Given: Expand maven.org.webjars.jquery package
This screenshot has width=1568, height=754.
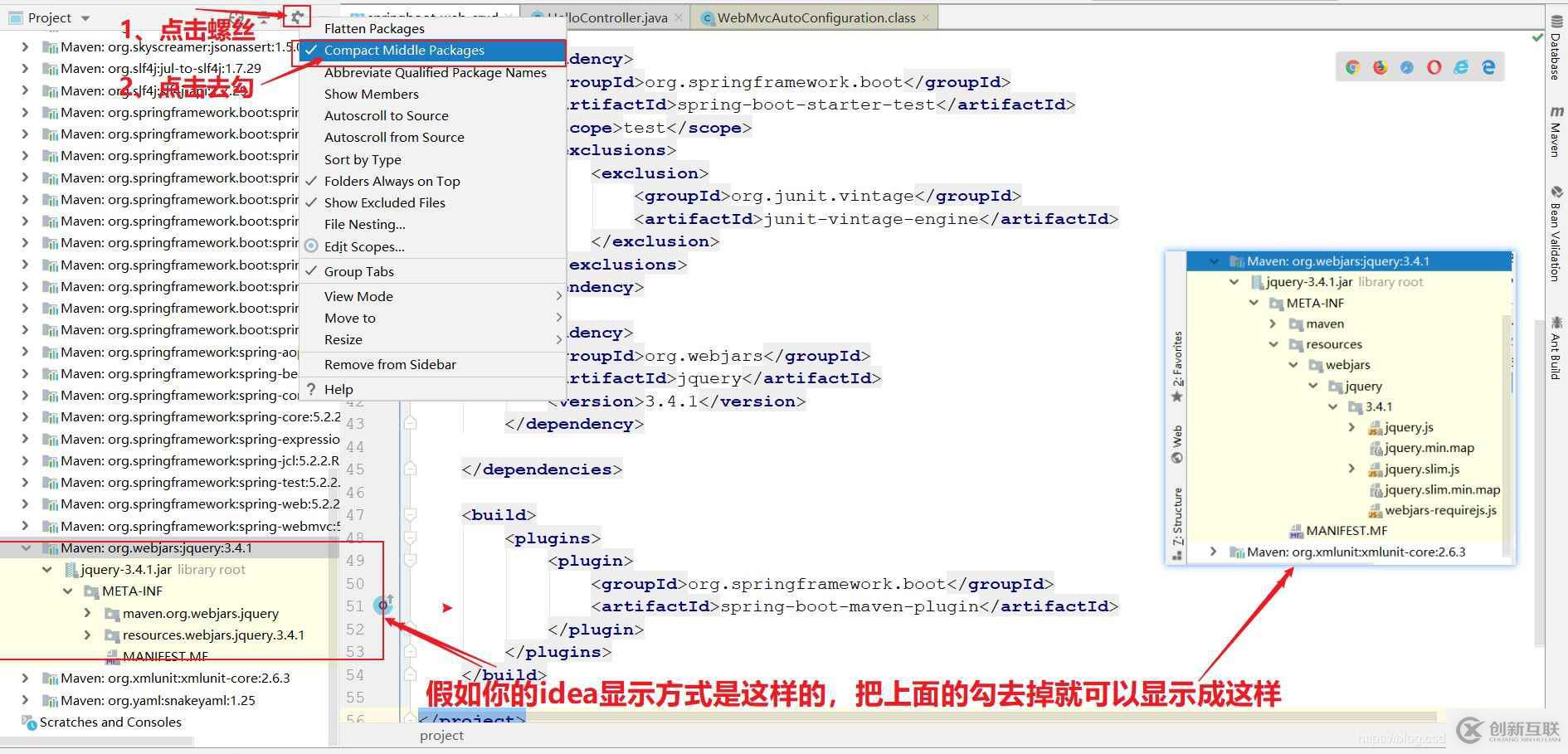Looking at the screenshot, I should (88, 614).
